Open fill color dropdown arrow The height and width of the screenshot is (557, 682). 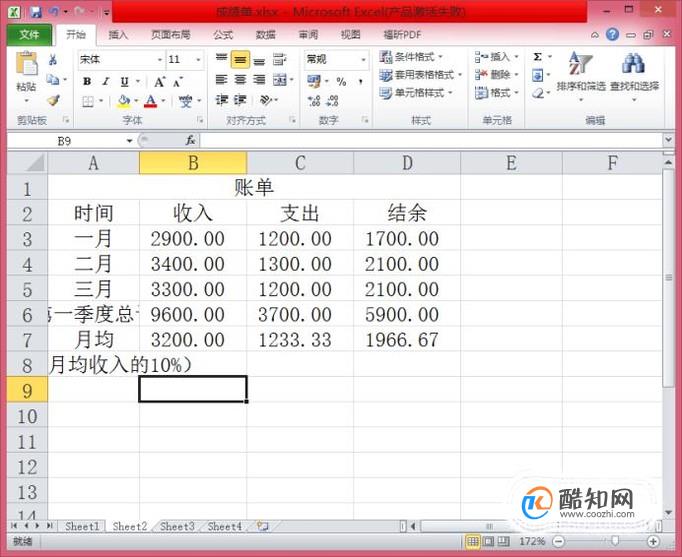(136, 101)
